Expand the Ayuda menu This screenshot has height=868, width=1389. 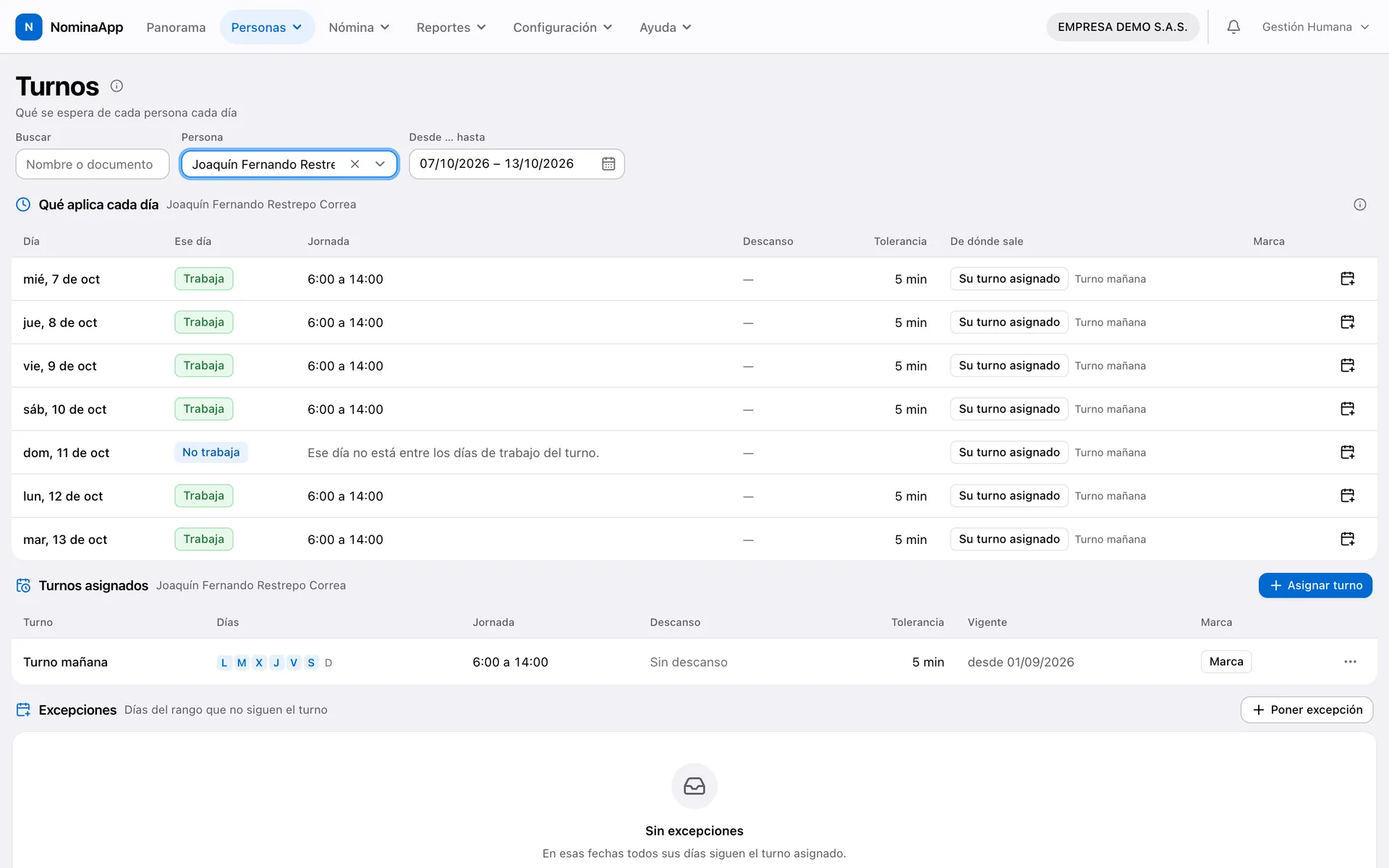(x=665, y=27)
